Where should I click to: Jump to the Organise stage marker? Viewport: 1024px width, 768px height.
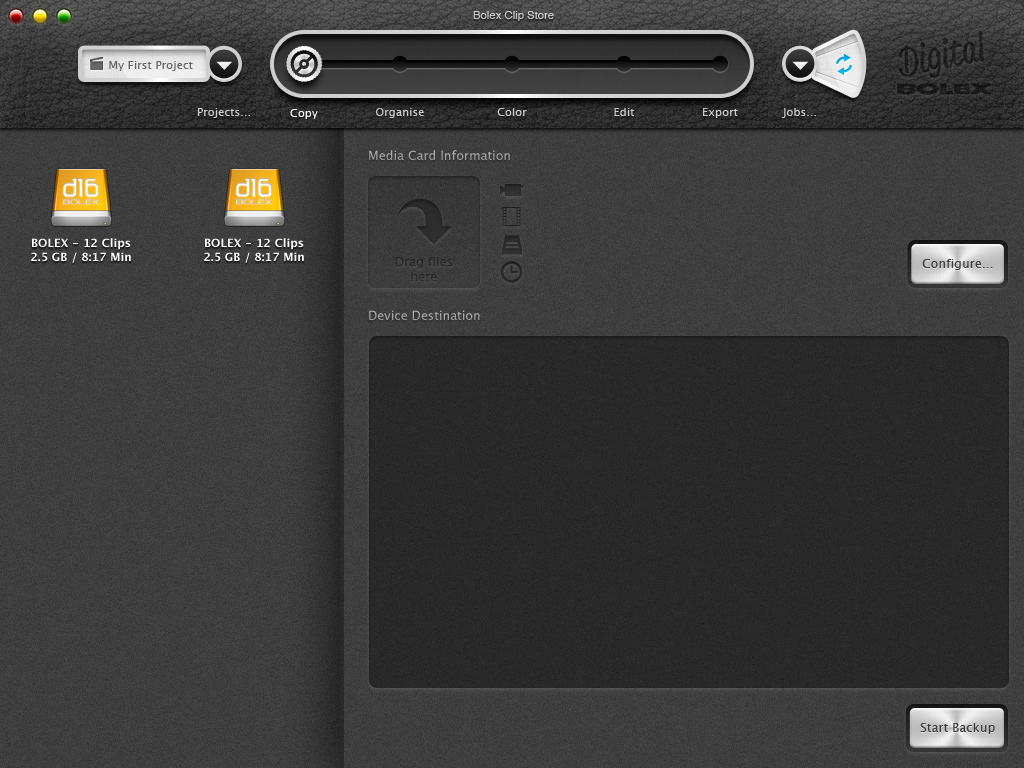[x=400, y=63]
